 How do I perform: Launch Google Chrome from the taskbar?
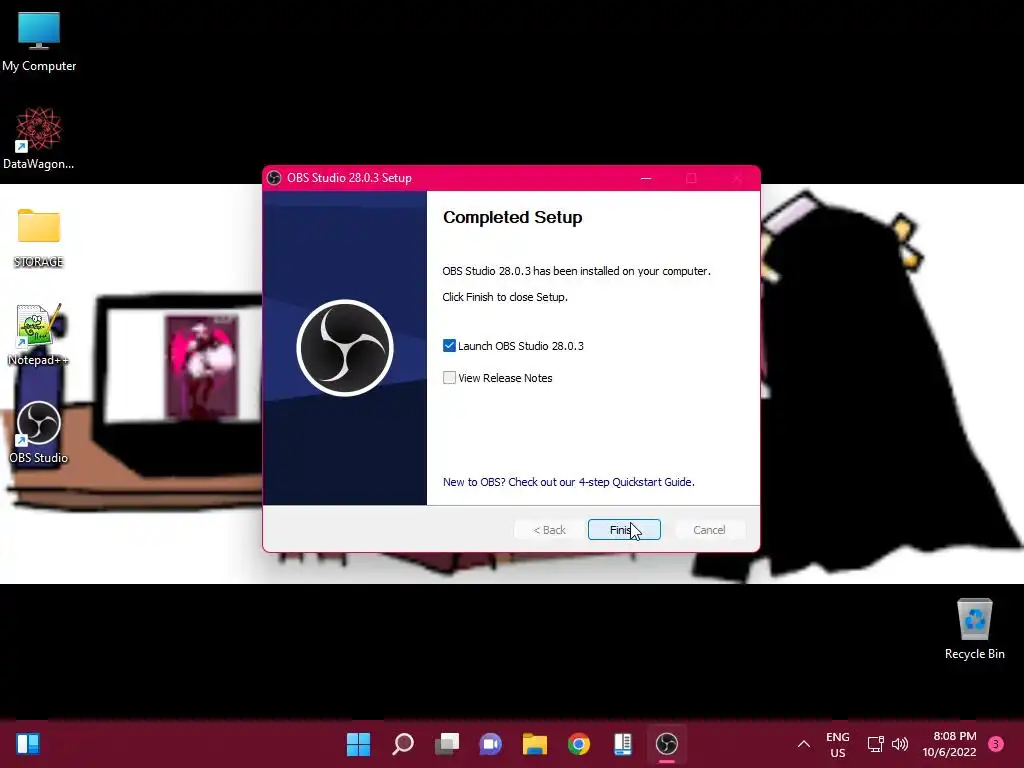pyautogui.click(x=579, y=744)
